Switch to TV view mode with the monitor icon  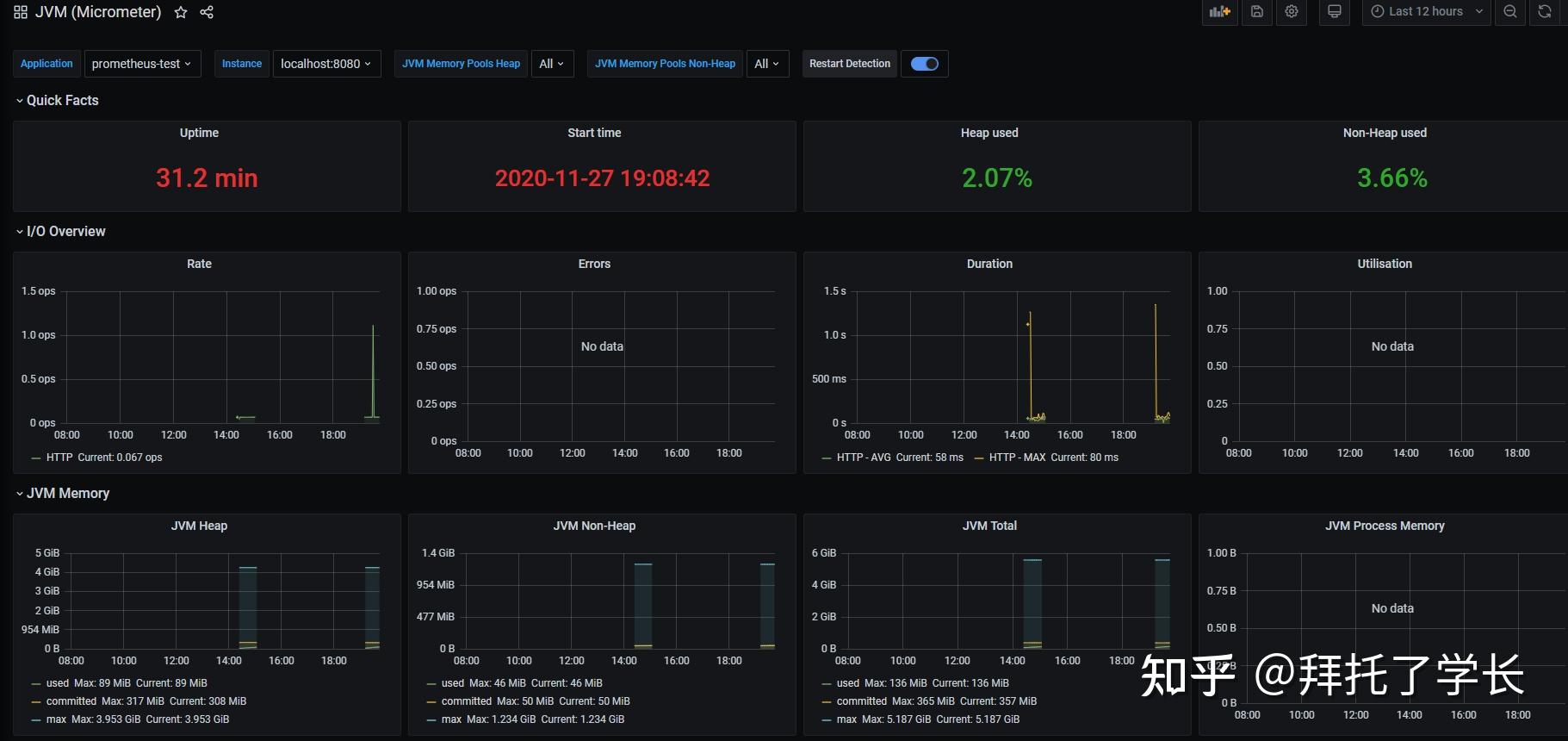1335,12
